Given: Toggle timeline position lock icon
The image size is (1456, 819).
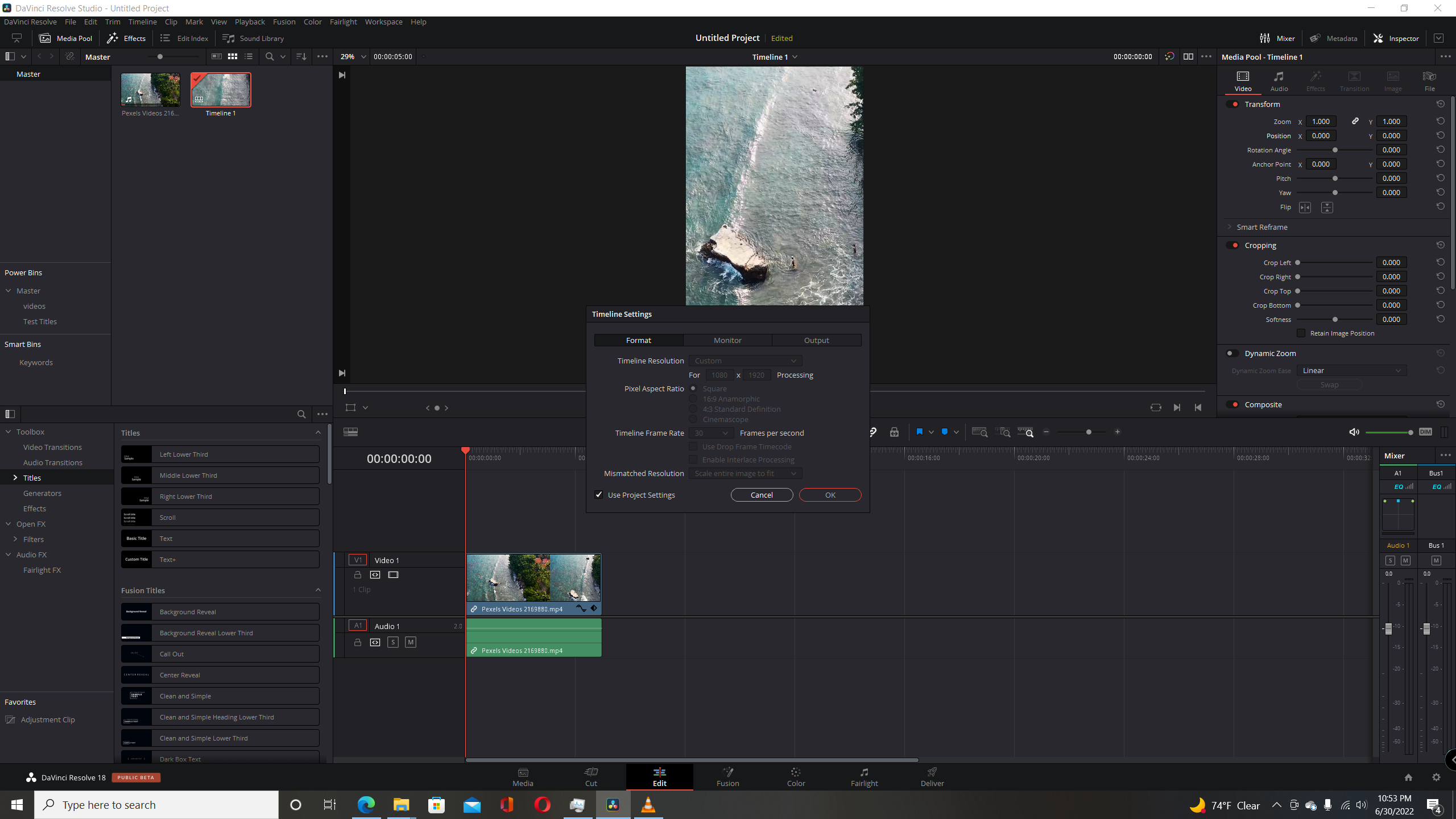Looking at the screenshot, I should (894, 432).
